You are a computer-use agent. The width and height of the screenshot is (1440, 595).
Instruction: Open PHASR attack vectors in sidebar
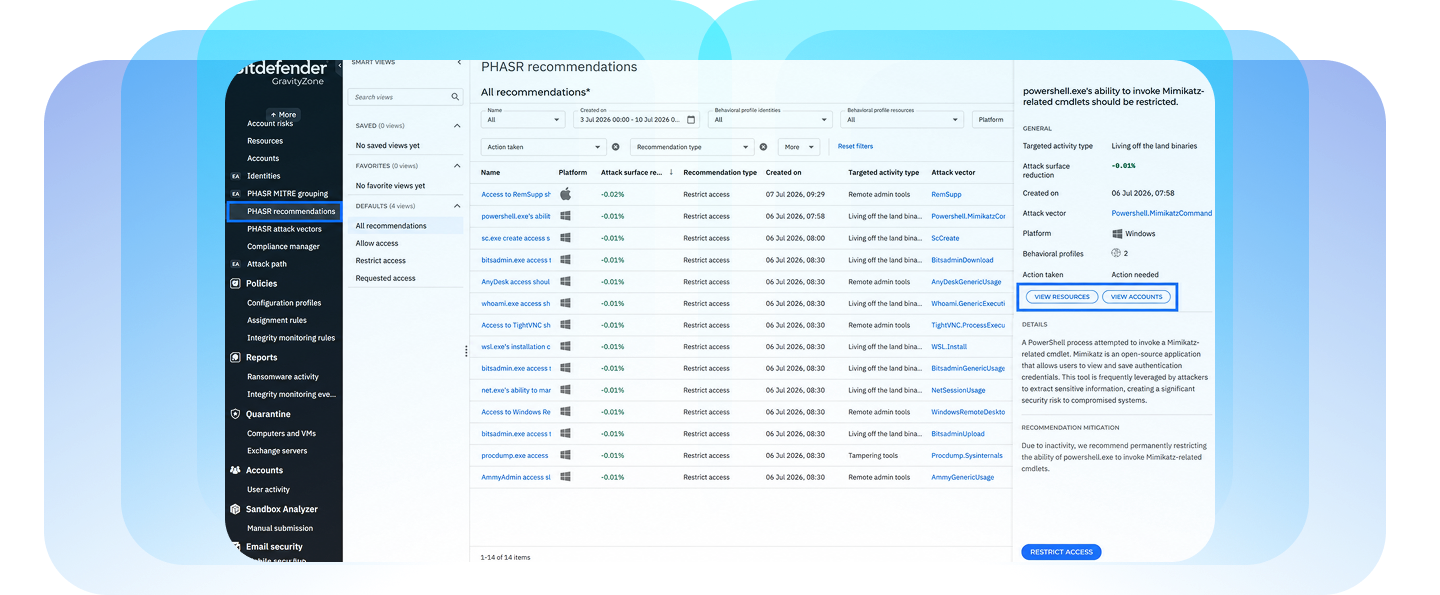(x=285, y=229)
